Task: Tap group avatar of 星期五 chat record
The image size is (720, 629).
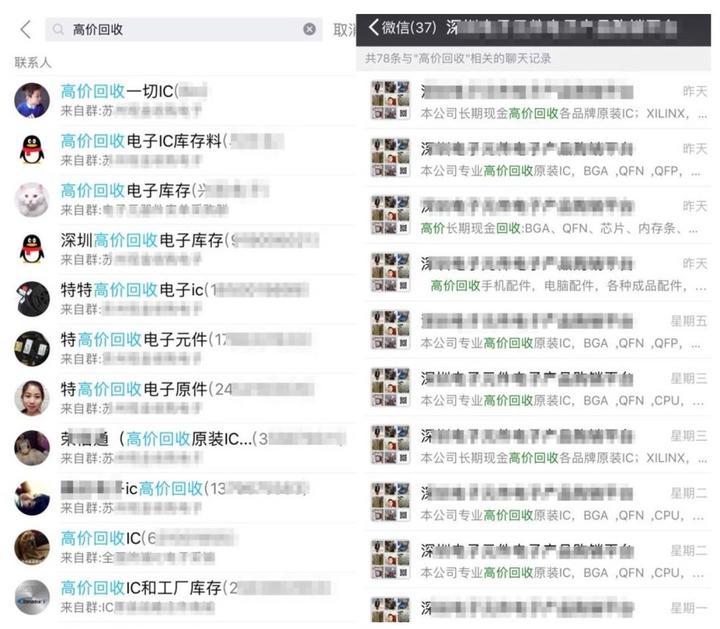Action: click(x=390, y=330)
